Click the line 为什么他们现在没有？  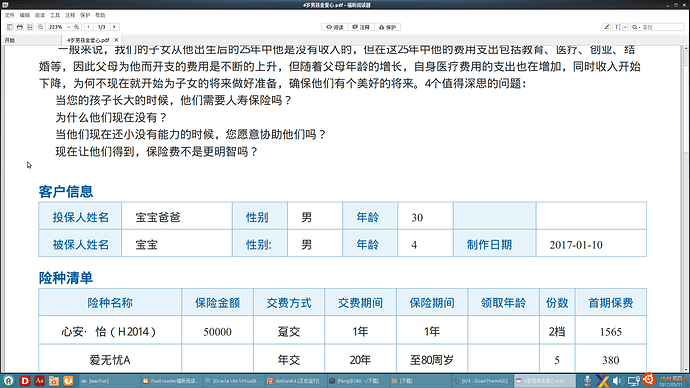tap(111, 117)
